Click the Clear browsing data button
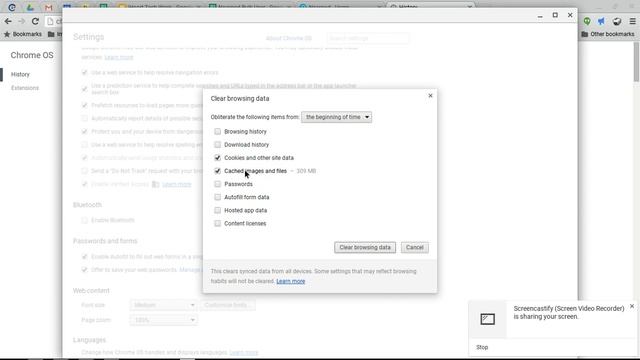 click(365, 247)
